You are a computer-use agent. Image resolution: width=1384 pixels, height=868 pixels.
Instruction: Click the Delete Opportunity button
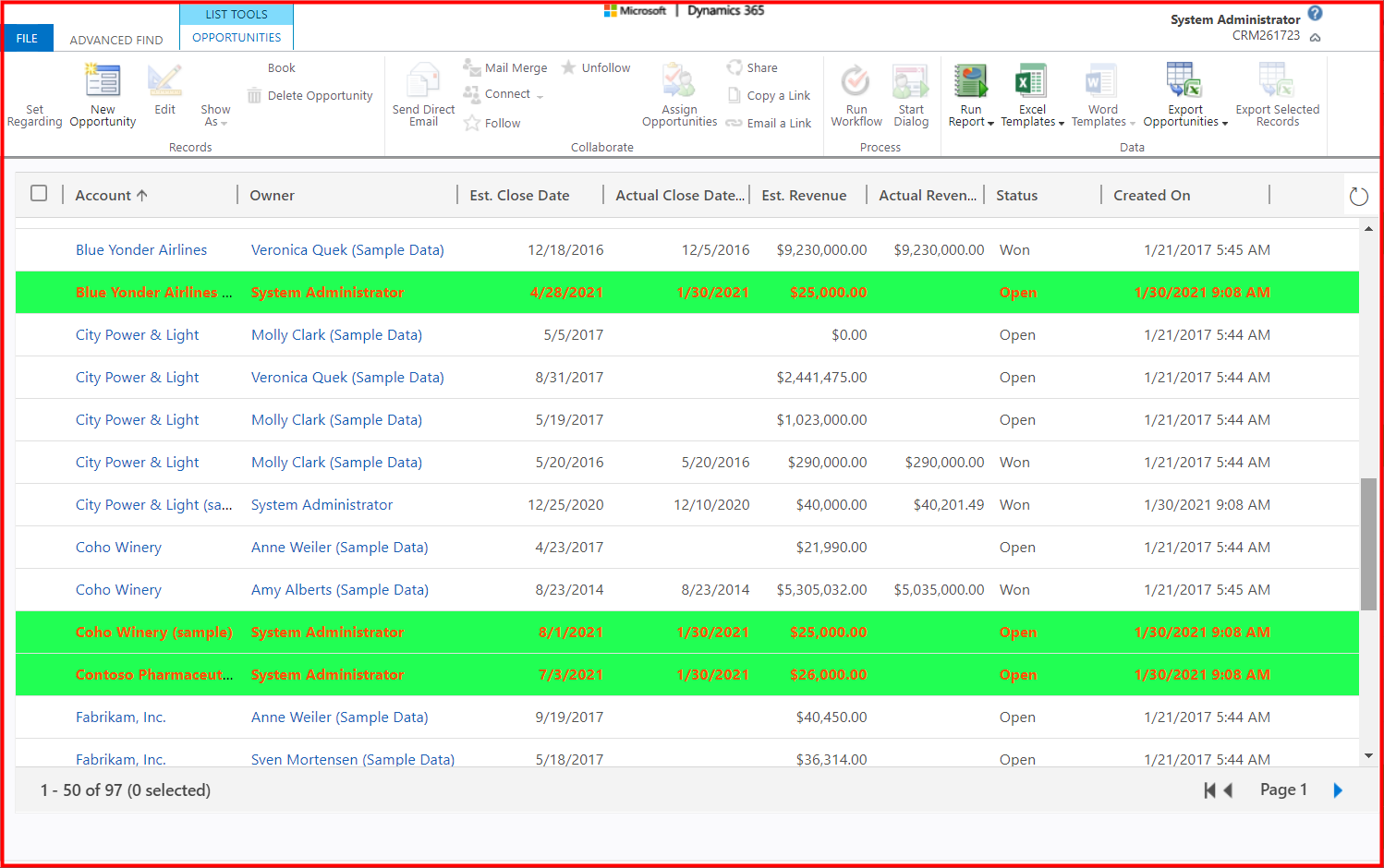click(310, 96)
